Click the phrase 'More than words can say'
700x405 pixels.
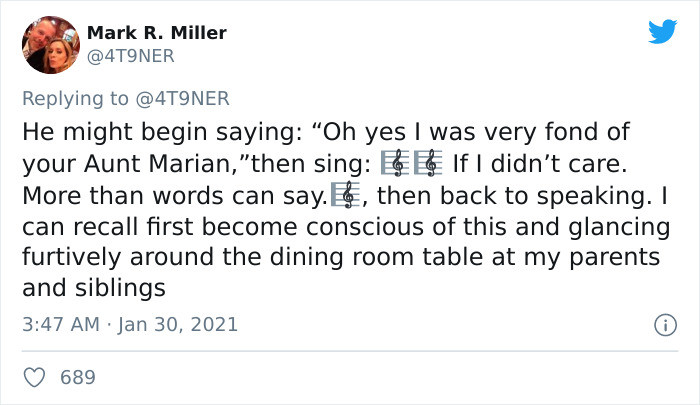pyautogui.click(x=175, y=196)
